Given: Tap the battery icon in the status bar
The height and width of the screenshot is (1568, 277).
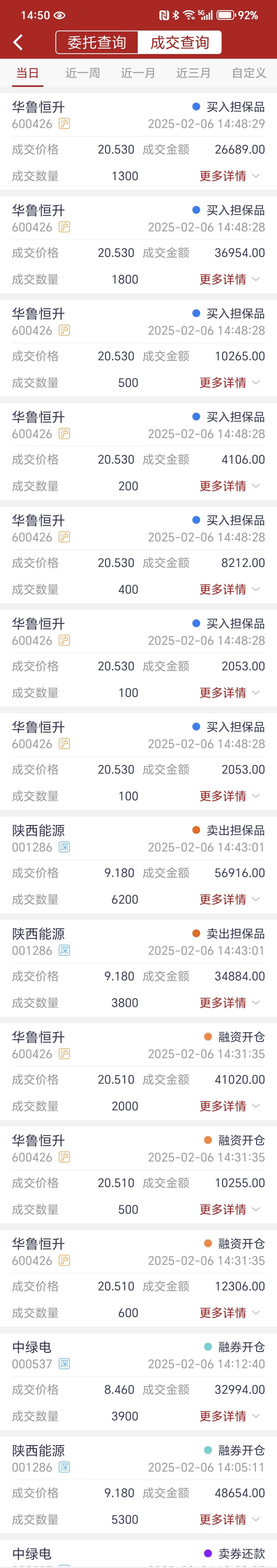Looking at the screenshot, I should tap(226, 15).
